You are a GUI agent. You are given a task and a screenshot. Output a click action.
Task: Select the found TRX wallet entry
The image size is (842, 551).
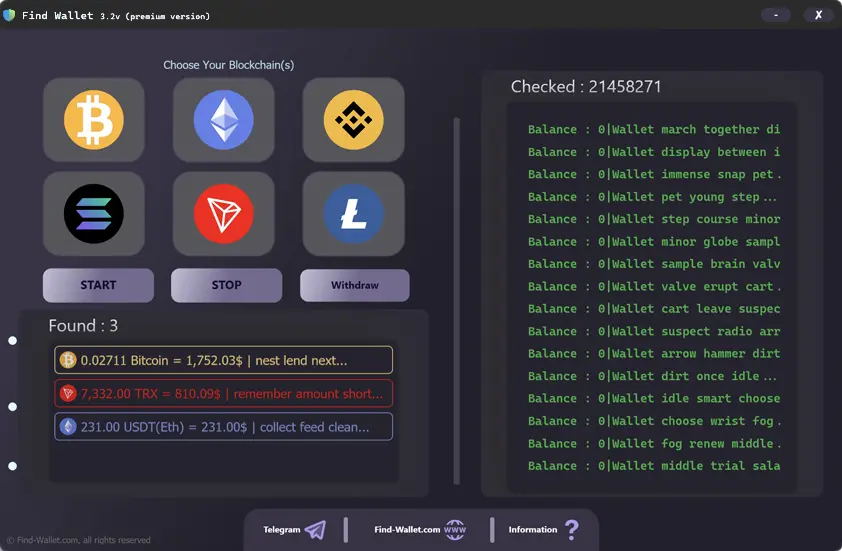(223, 394)
